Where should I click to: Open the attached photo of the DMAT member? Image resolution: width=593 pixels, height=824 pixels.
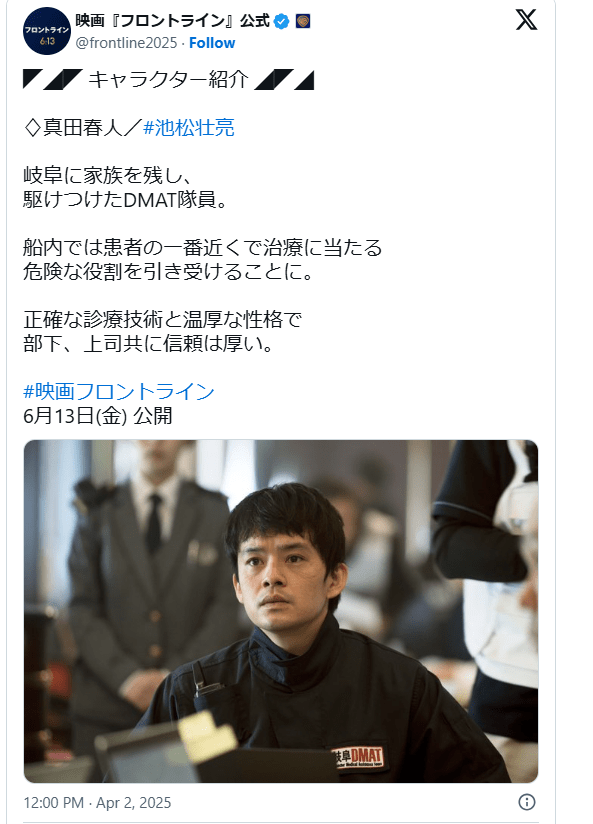tap(281, 611)
